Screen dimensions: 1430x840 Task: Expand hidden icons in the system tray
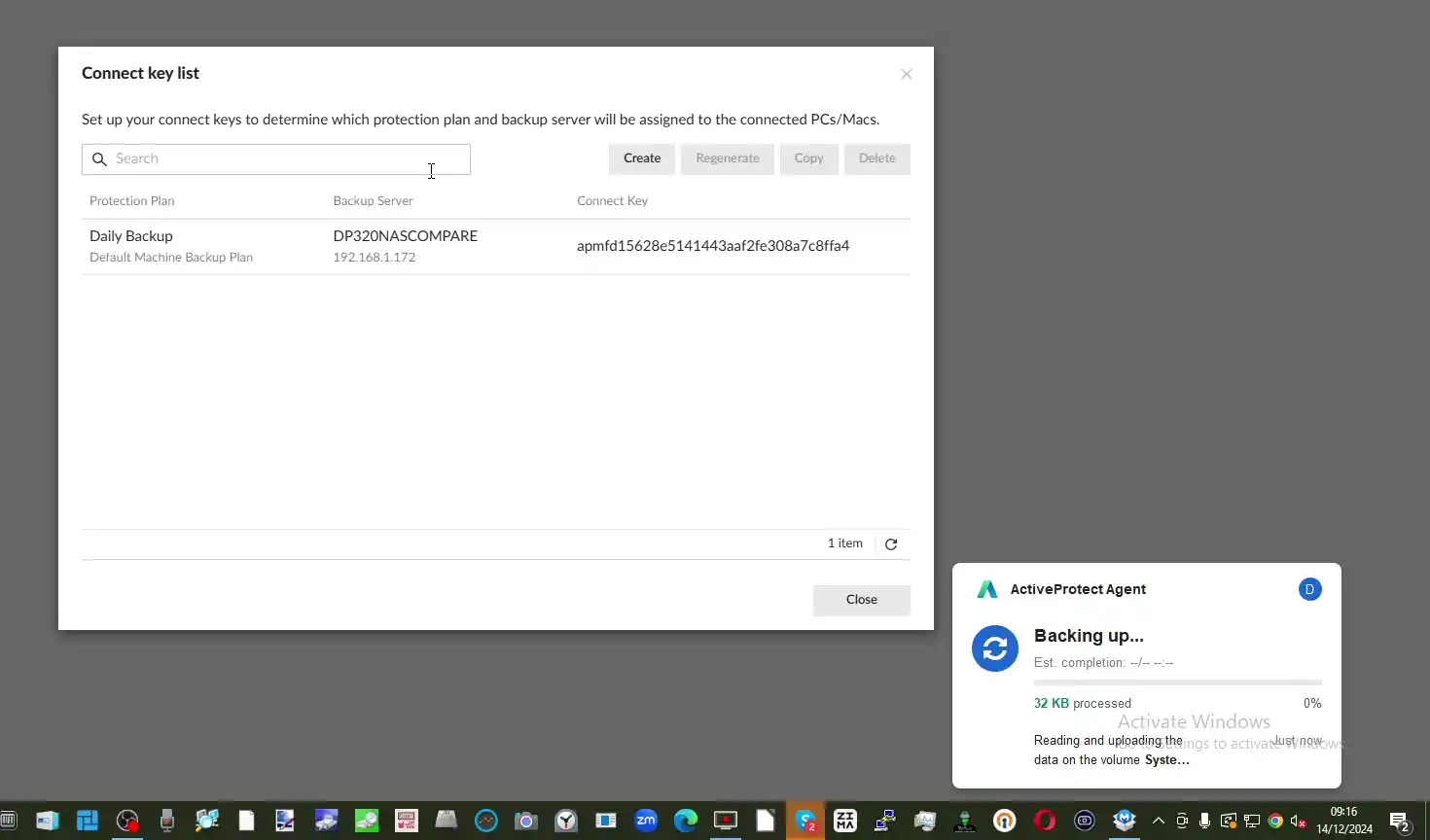coord(1159,820)
